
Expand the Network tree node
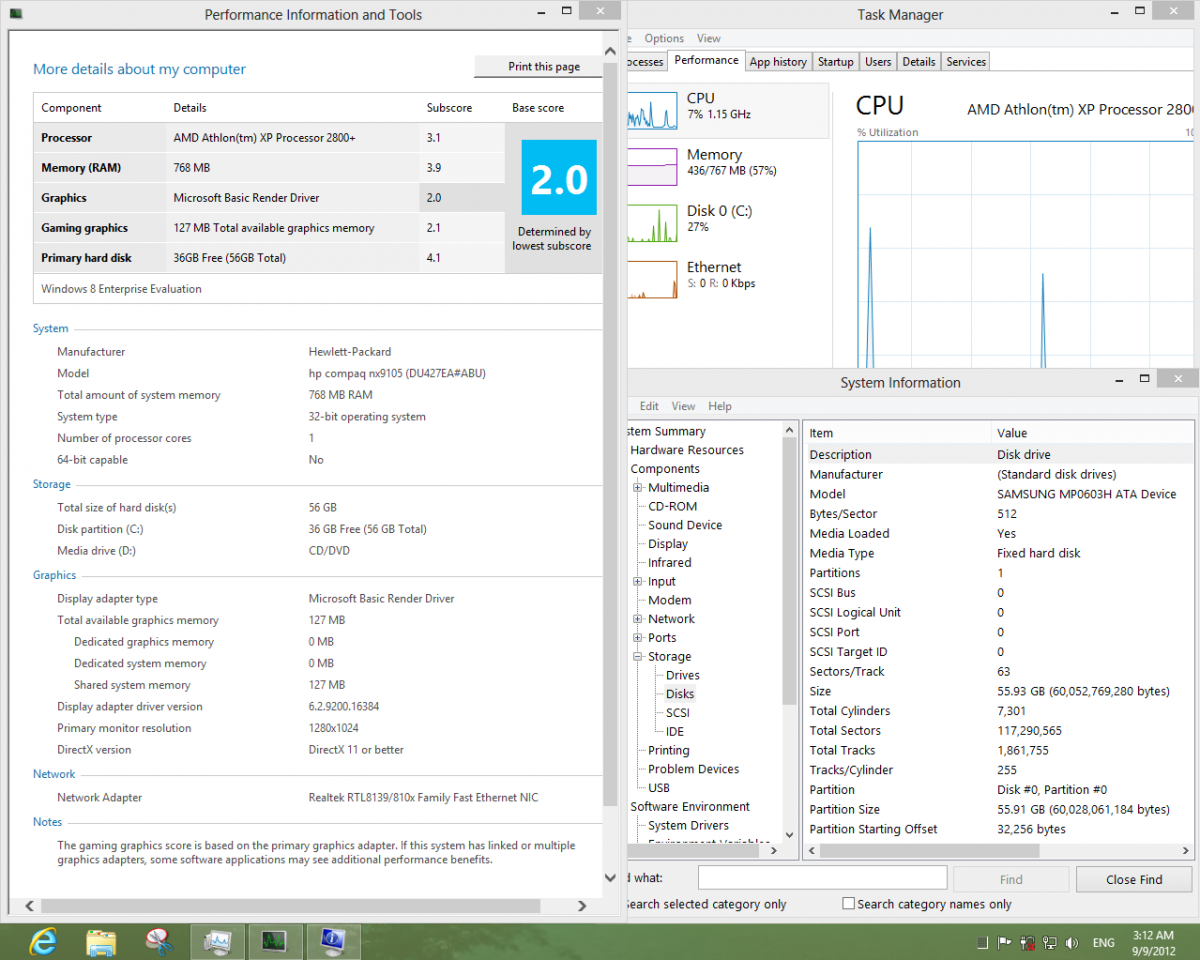638,619
